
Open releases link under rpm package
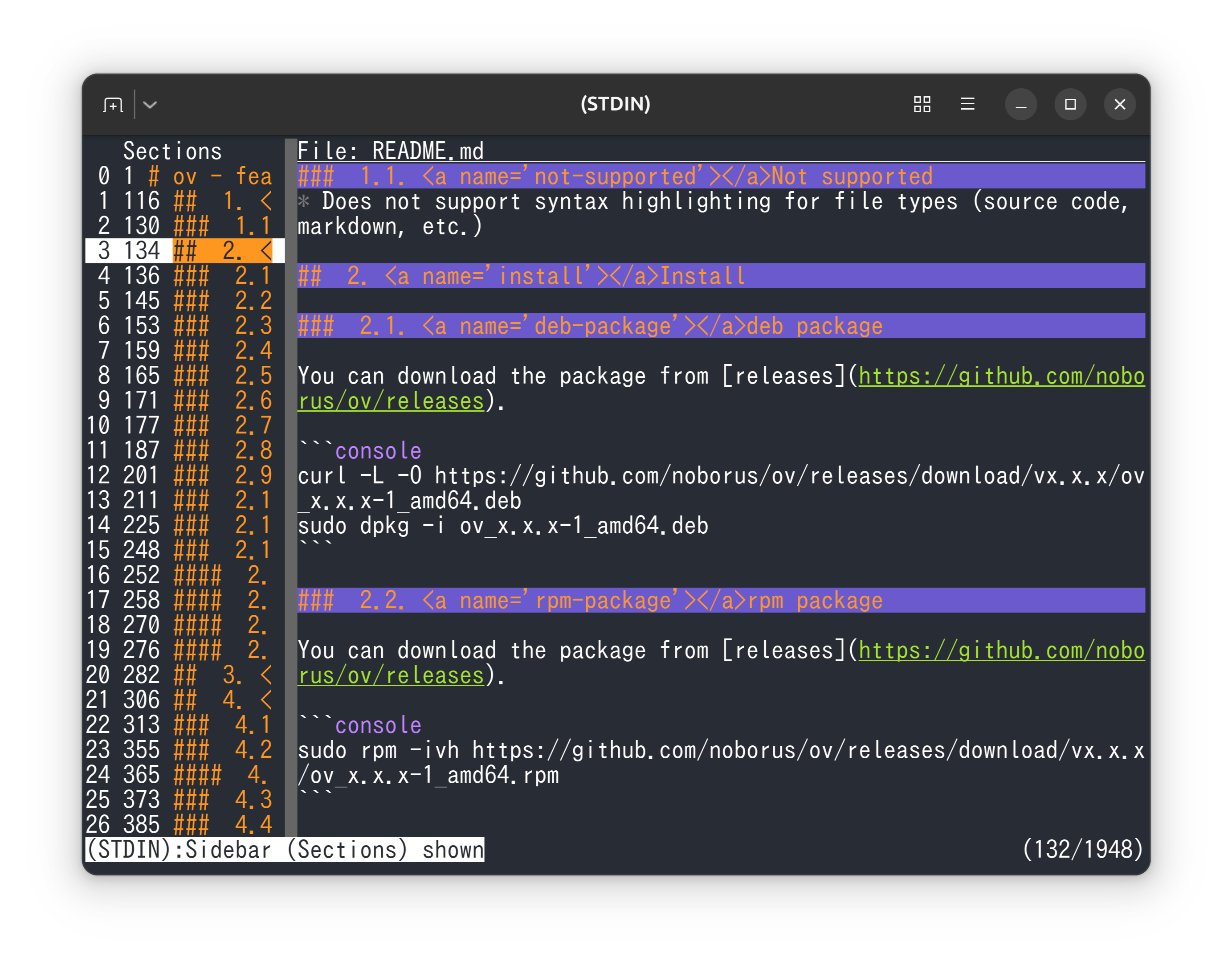(x=1002, y=650)
